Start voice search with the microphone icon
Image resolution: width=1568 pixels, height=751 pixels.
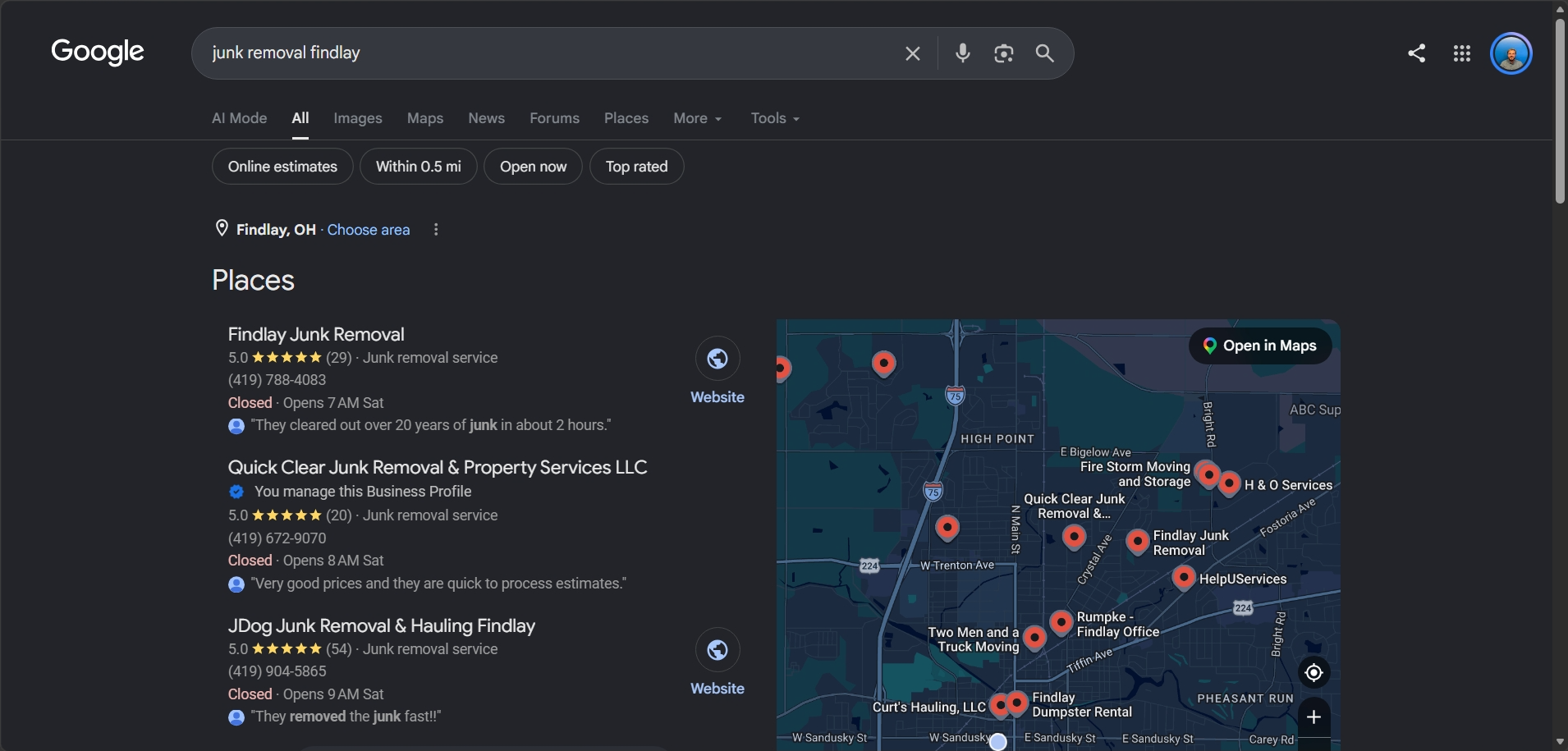(x=963, y=53)
